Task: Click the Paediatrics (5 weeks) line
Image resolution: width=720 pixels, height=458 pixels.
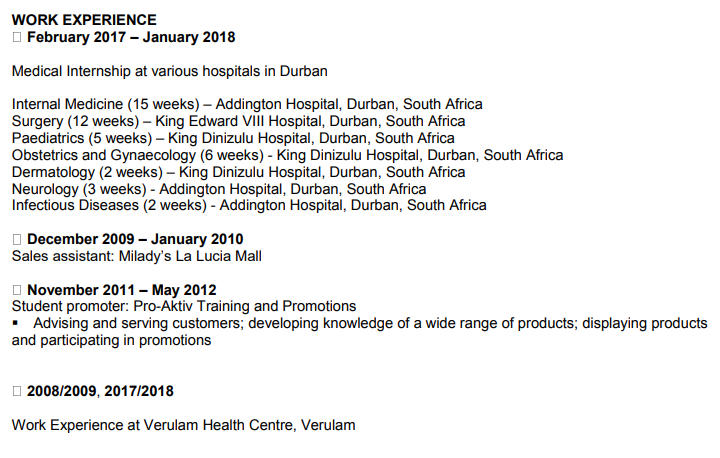Action: [233, 138]
